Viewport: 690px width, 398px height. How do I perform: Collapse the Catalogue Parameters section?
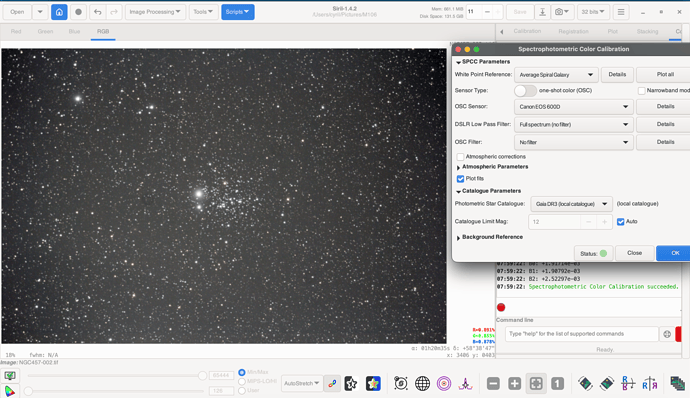(x=459, y=192)
